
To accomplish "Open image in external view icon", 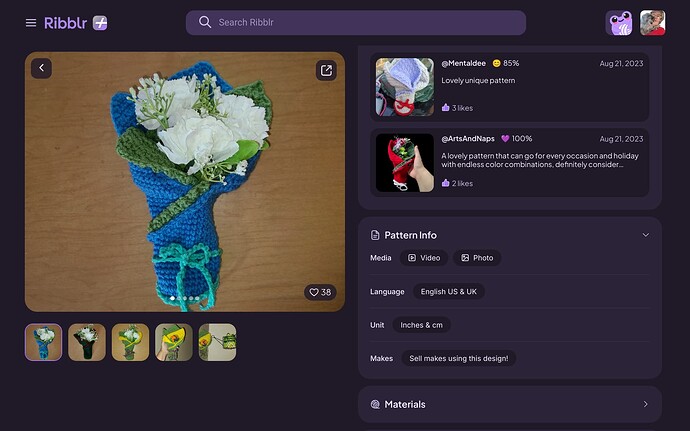I will click(326, 70).
